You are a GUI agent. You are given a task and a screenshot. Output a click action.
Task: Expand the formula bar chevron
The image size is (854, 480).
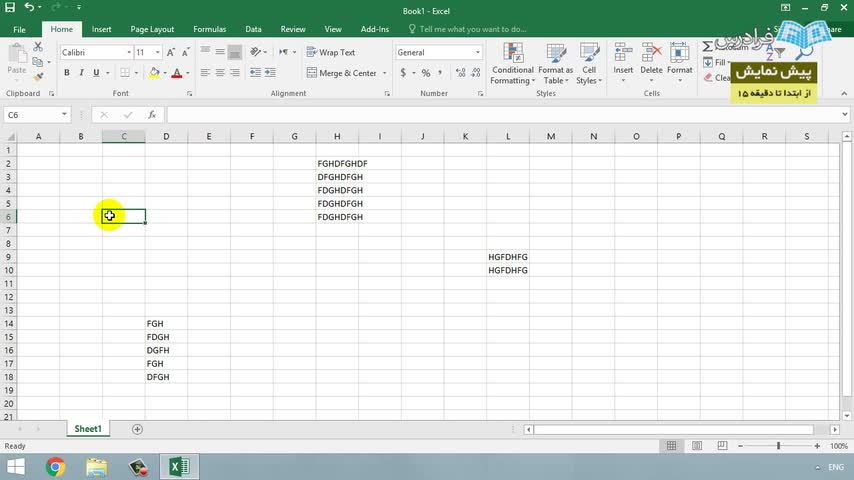point(845,114)
